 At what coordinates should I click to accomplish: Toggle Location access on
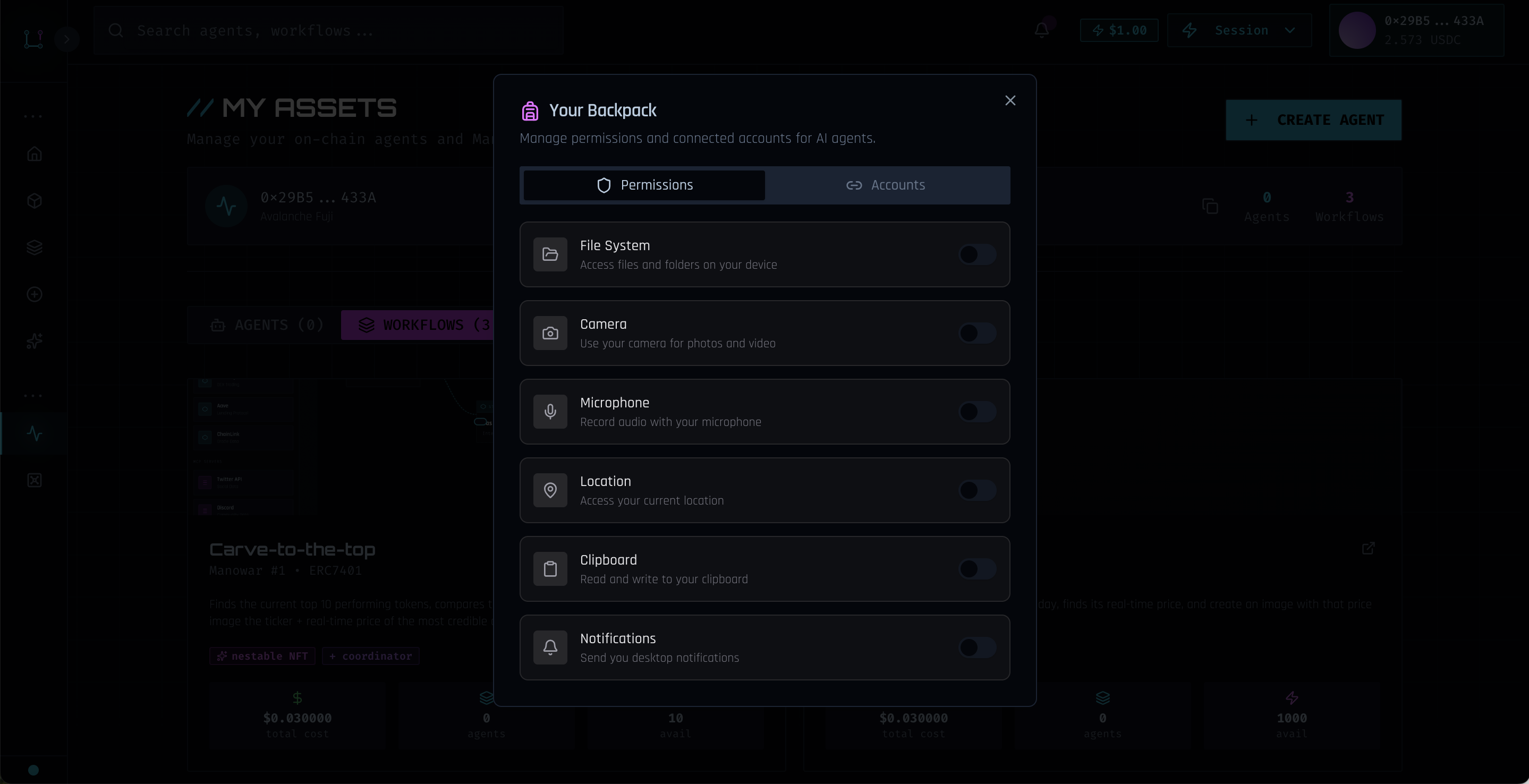977,490
